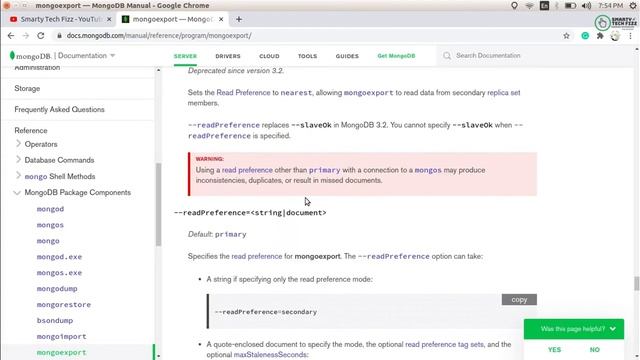Click the nearest read mode link

pos(296,93)
